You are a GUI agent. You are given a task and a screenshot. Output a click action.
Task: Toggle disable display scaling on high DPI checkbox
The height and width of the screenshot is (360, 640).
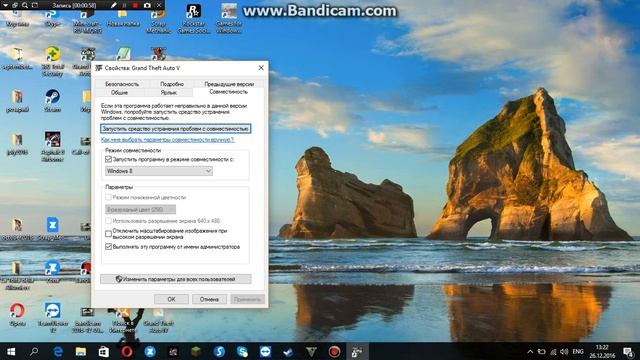tap(108, 234)
